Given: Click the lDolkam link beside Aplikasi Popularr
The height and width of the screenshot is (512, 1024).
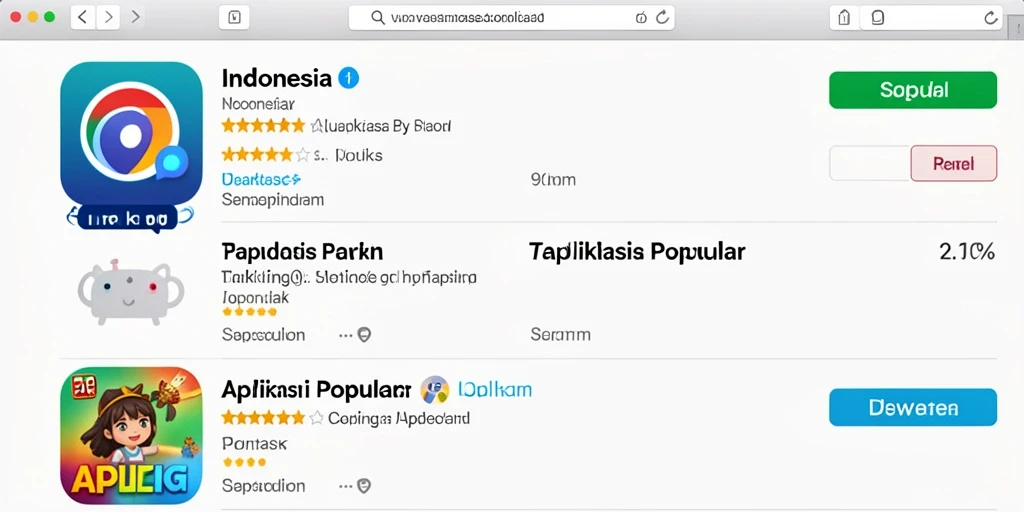Looking at the screenshot, I should pos(494,390).
